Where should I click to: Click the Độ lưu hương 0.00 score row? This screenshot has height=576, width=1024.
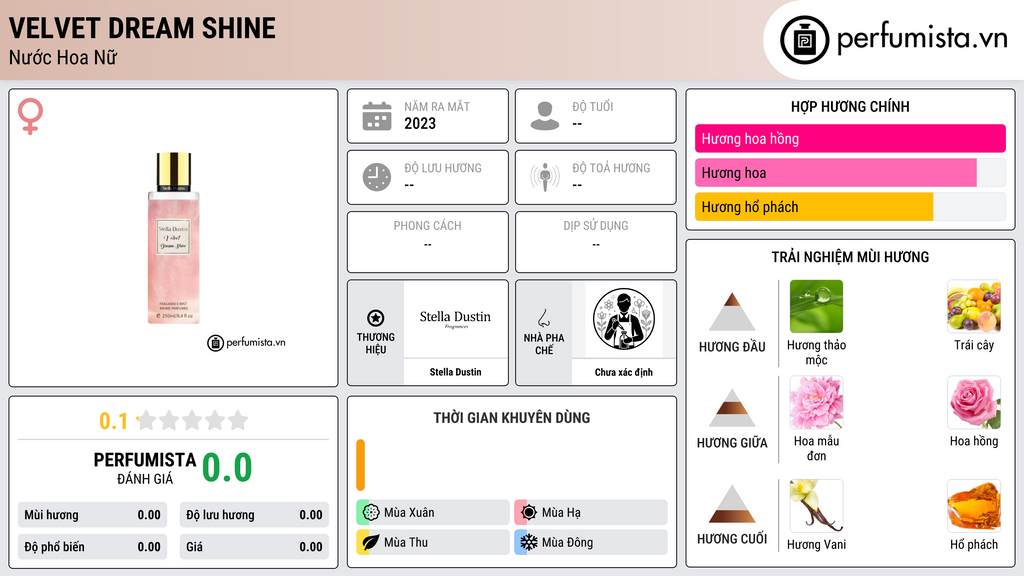click(254, 515)
